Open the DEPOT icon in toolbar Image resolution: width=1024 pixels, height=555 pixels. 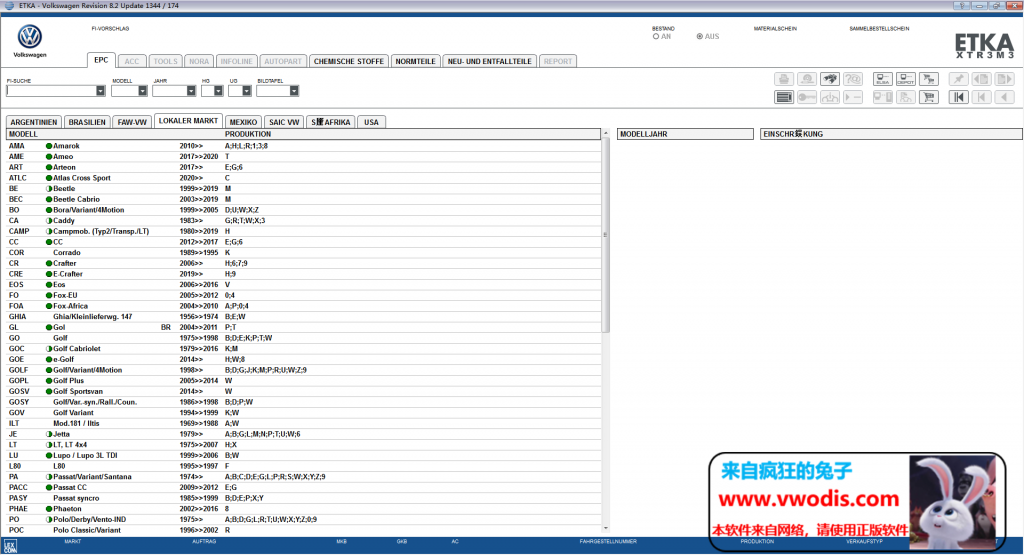click(x=906, y=79)
